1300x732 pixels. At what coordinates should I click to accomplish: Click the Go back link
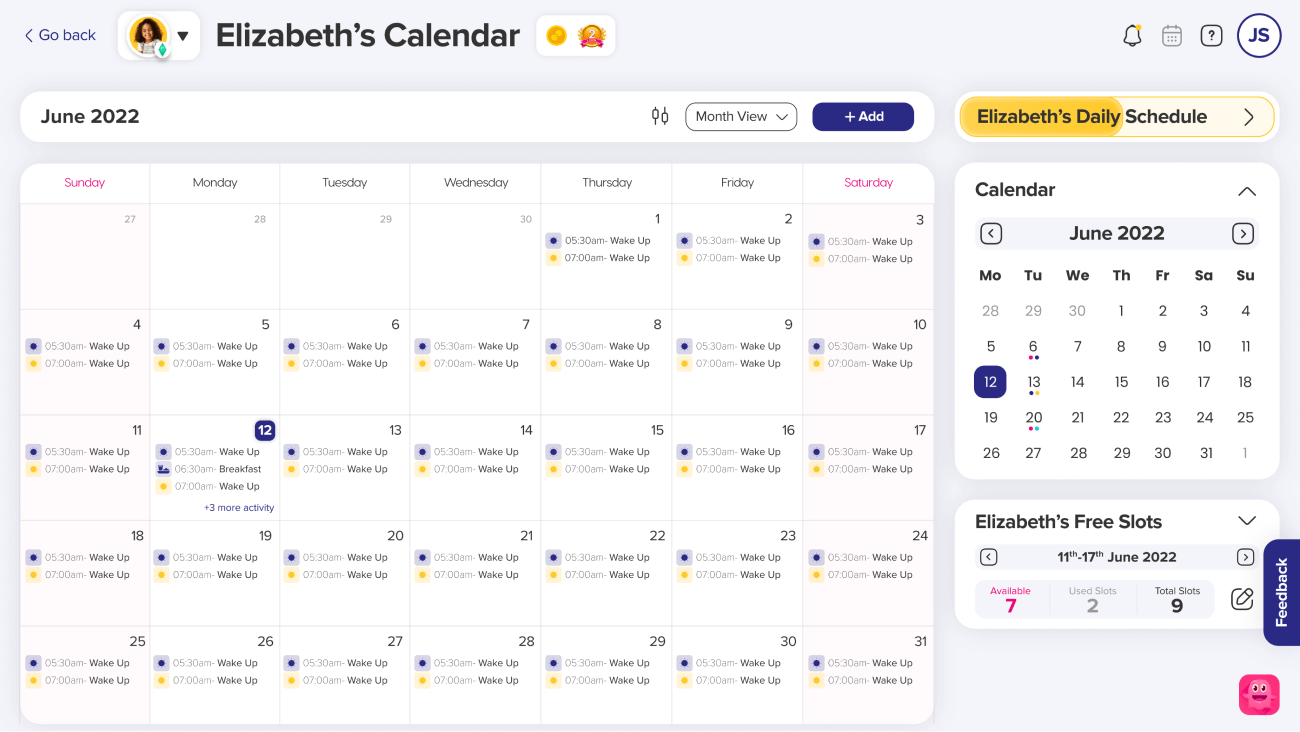[x=60, y=35]
